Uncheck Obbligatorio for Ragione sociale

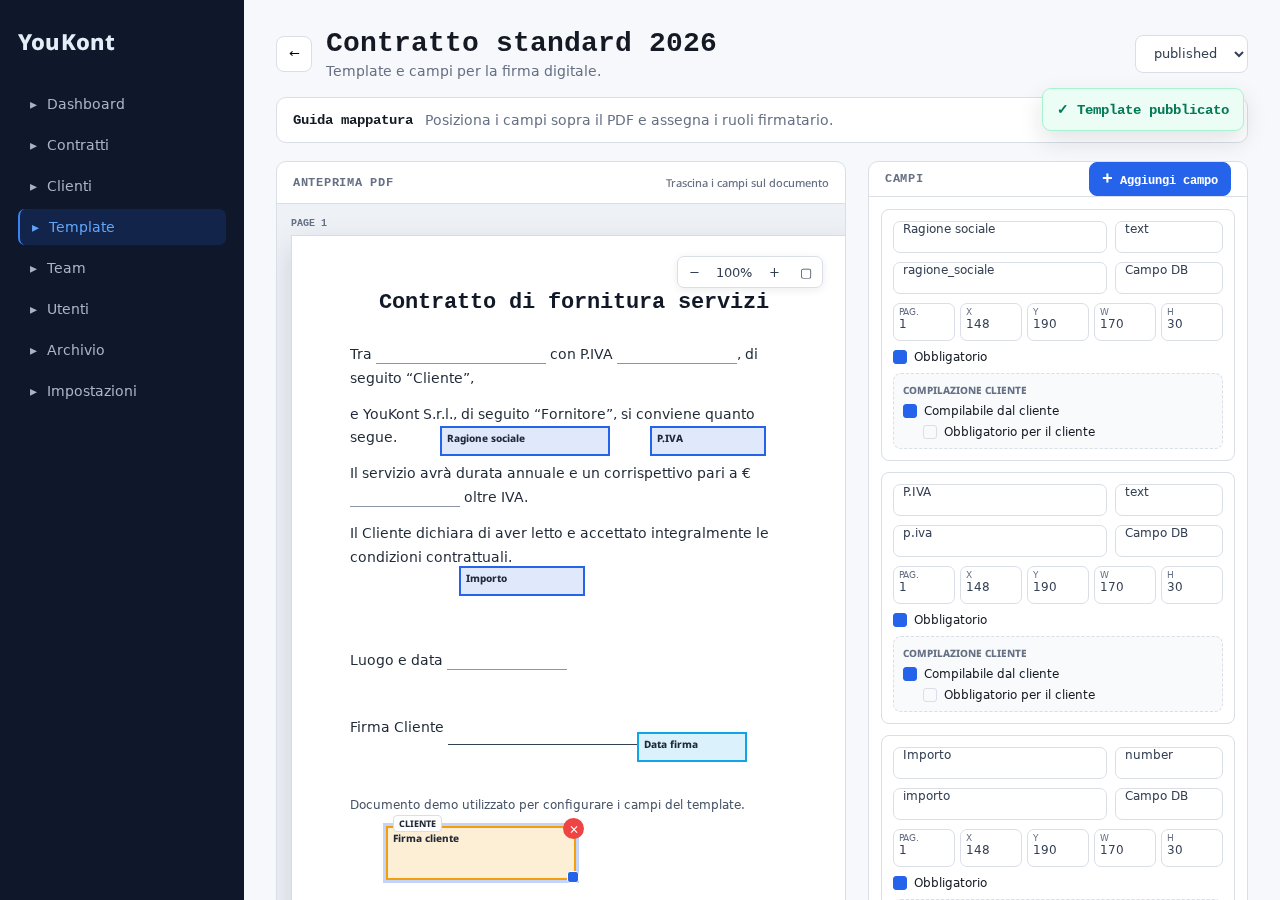pyautogui.click(x=900, y=357)
